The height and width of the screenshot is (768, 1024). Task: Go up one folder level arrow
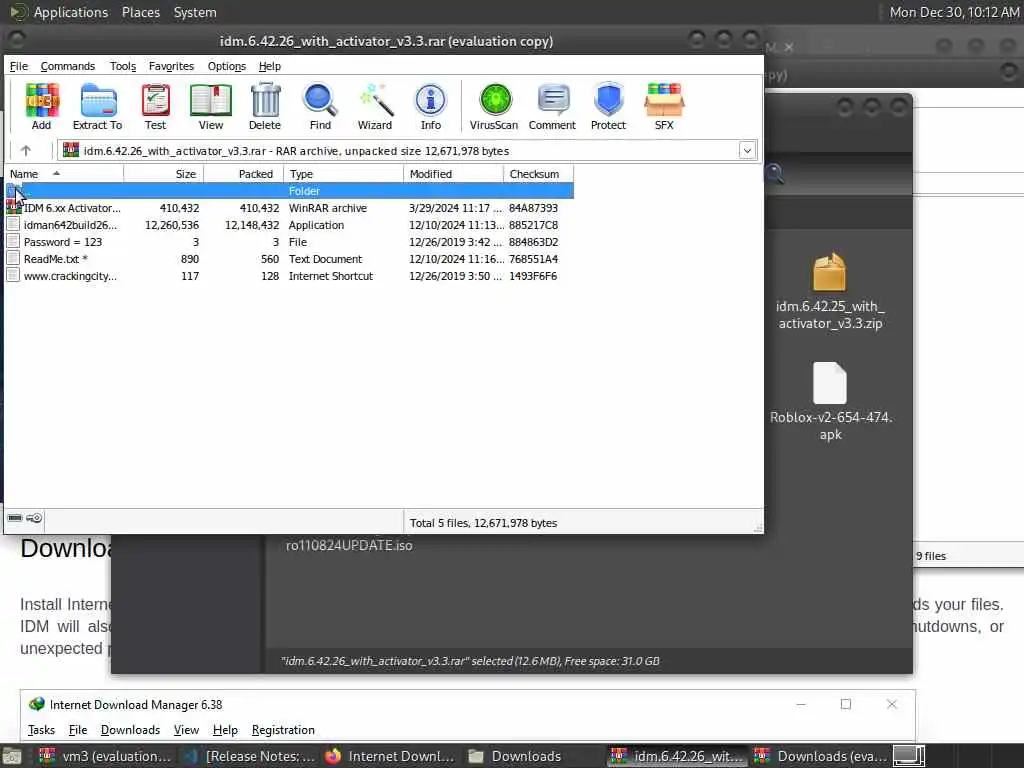point(25,151)
